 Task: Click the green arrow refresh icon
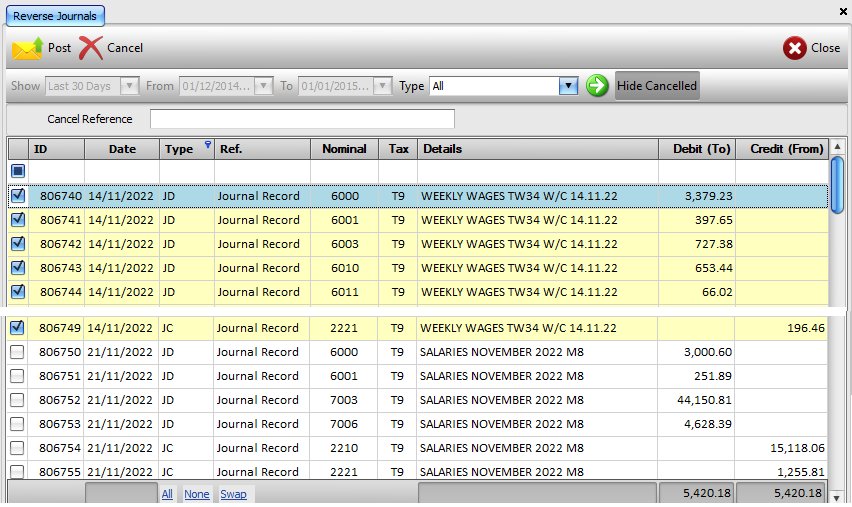[x=597, y=86]
